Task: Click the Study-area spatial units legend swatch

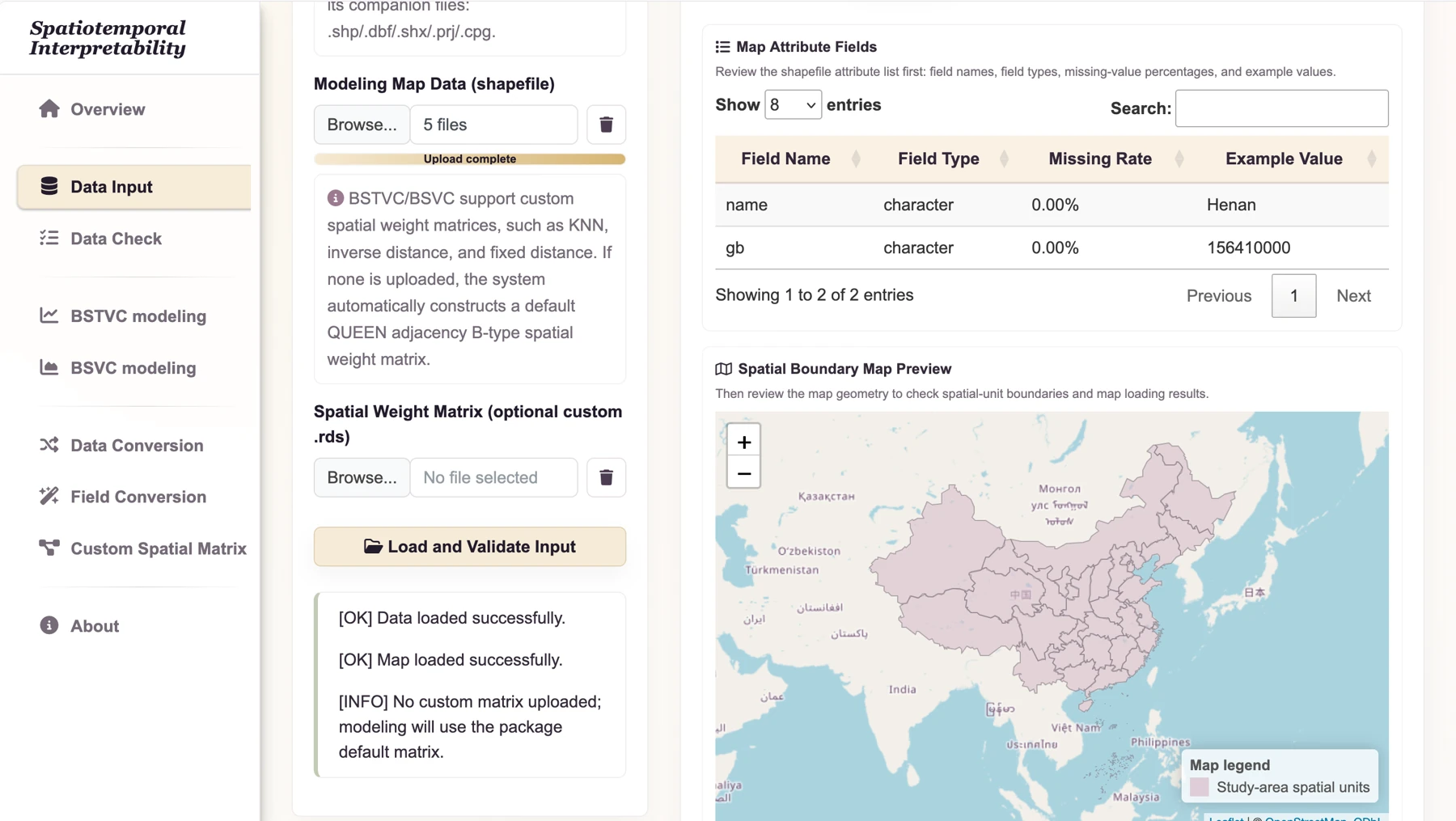Action: click(1200, 787)
